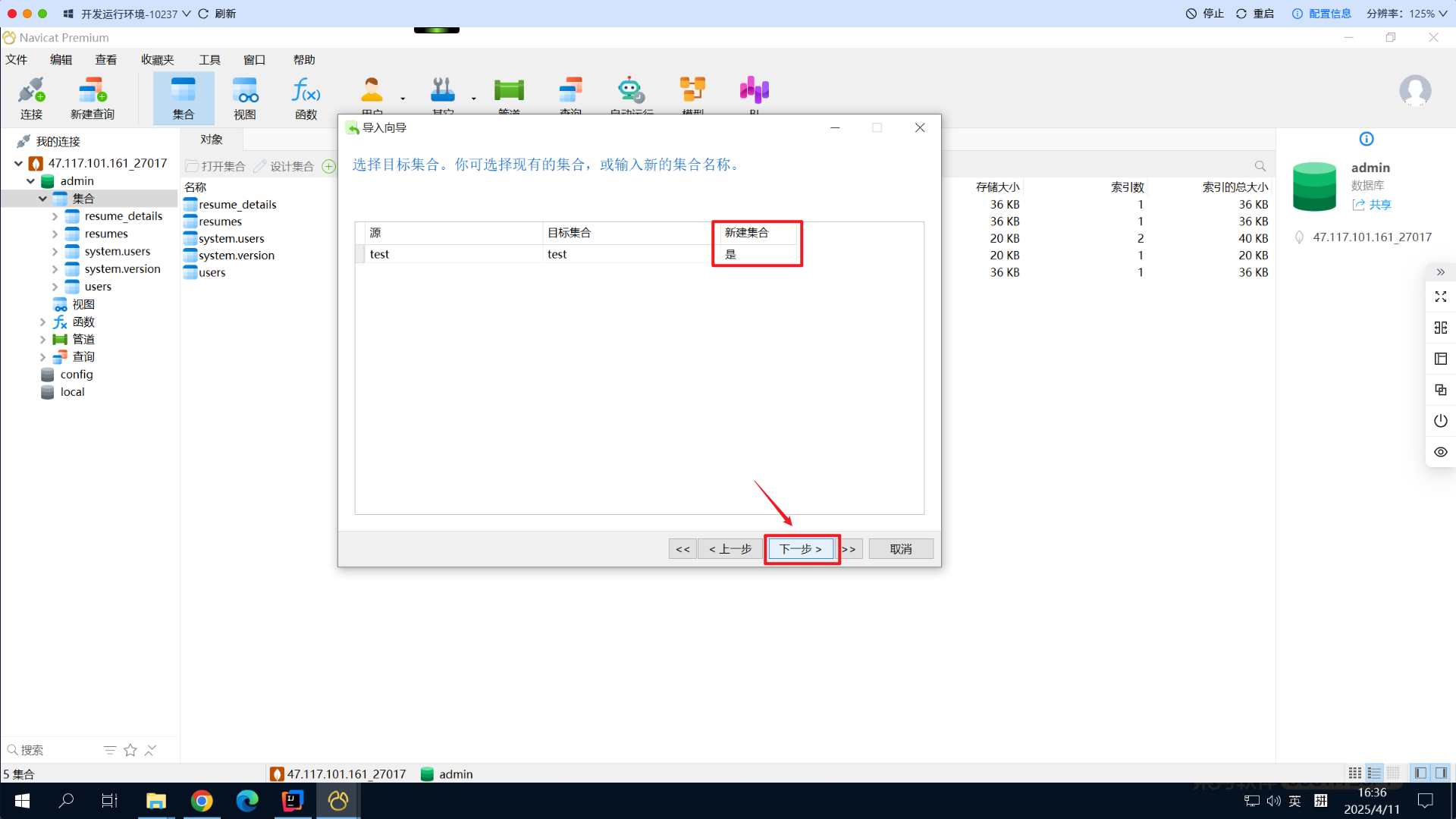Select the config database in tree
1456x819 pixels.
[x=77, y=375]
